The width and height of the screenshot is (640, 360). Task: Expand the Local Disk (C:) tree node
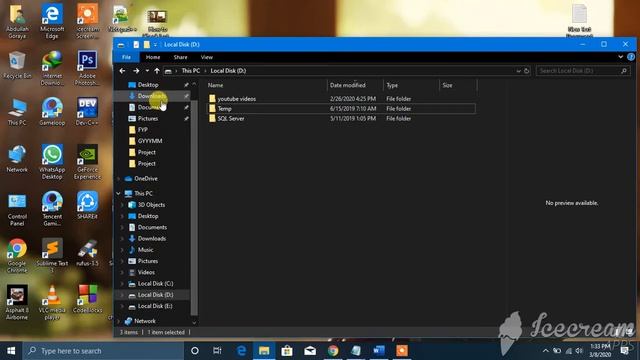[122, 284]
